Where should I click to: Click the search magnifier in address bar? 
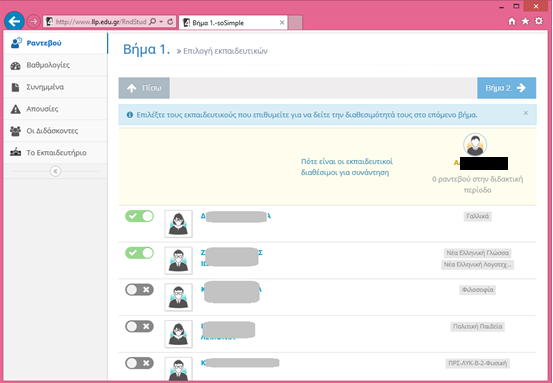(152, 22)
